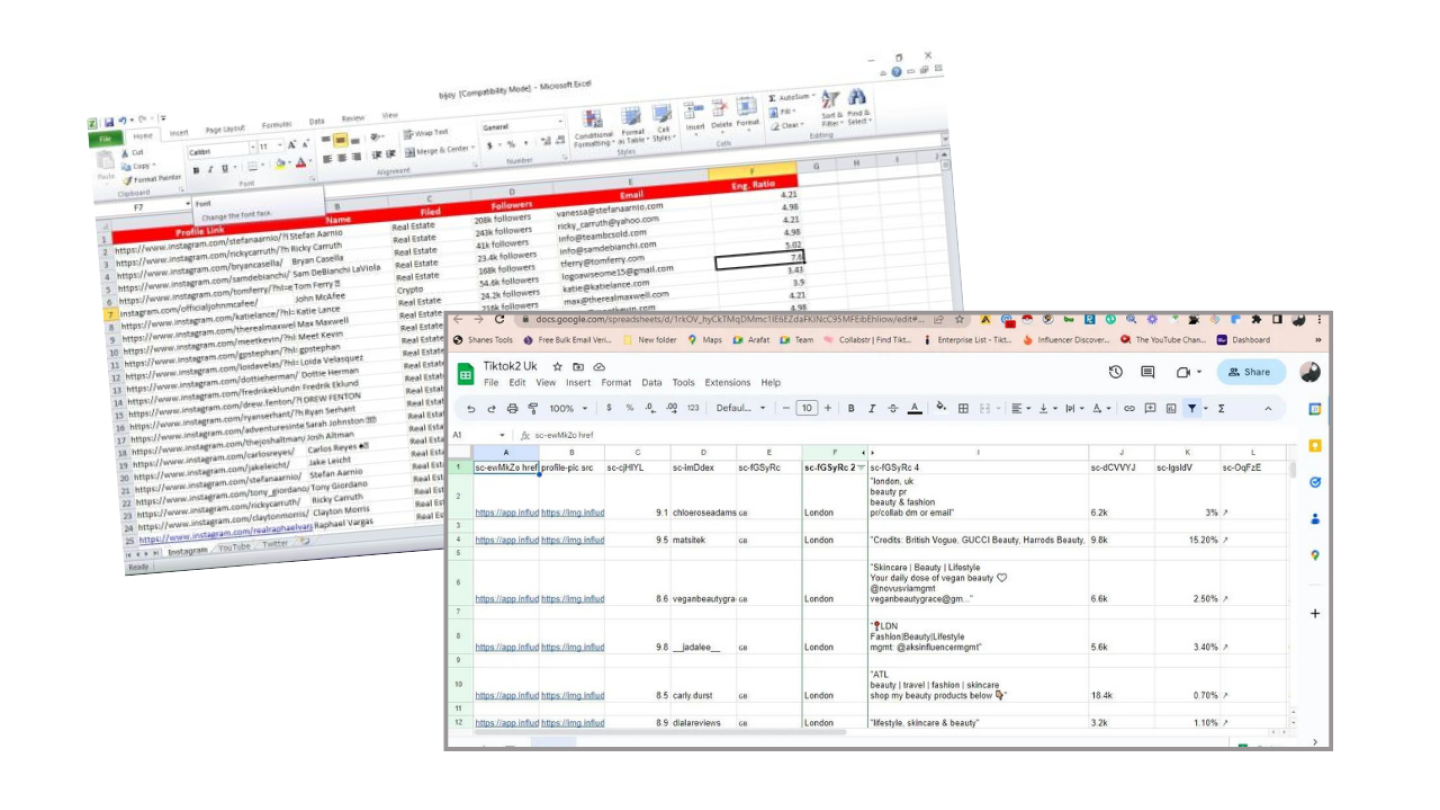Open the Dashboard bookmark in Chrome
The height and width of the screenshot is (810, 1440).
1243,340
